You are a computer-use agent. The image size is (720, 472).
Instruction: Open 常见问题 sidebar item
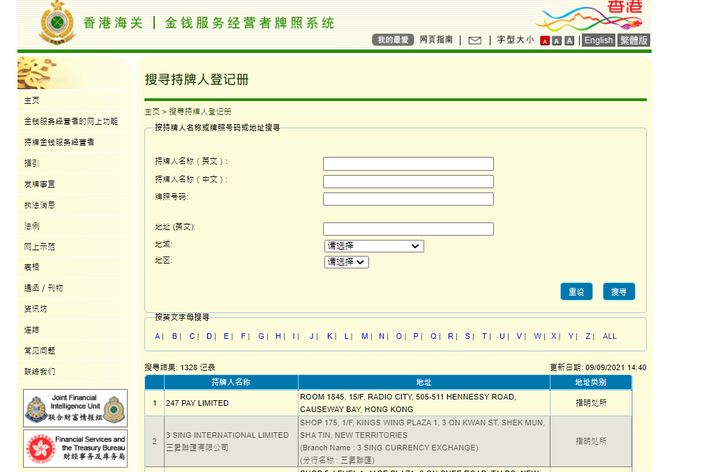(39, 351)
